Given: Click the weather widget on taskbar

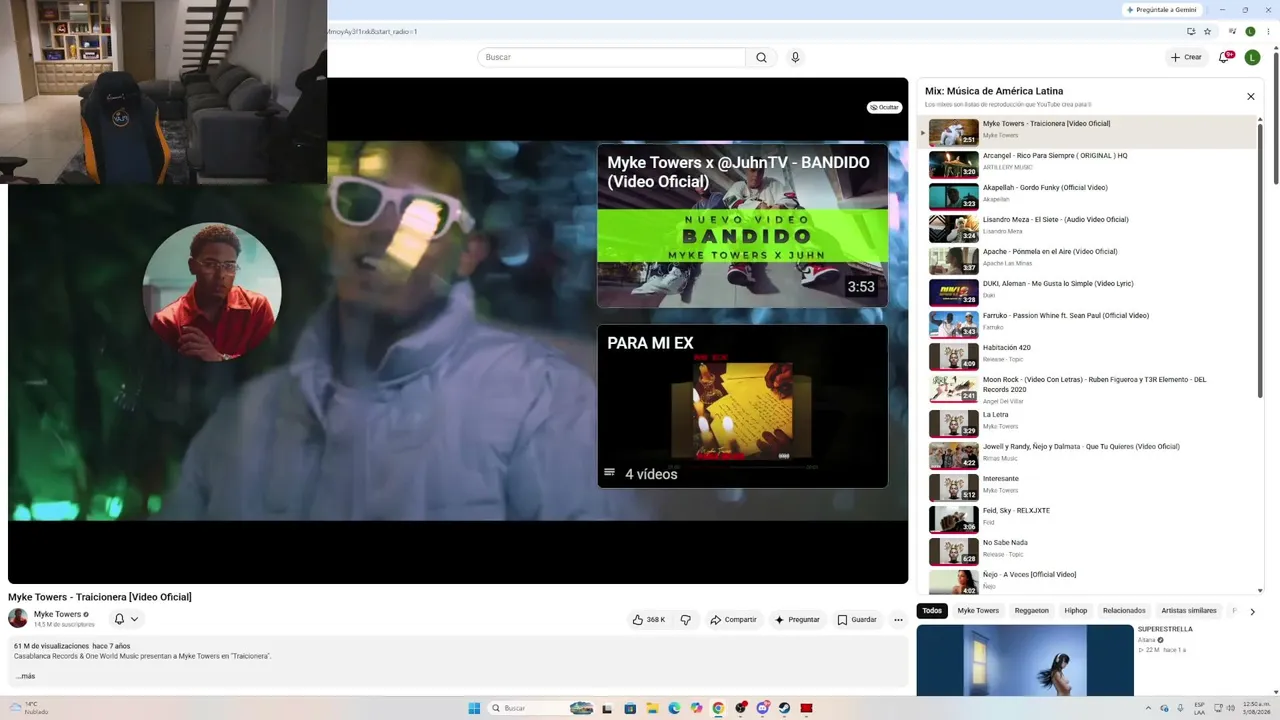Looking at the screenshot, I should (x=29, y=708).
